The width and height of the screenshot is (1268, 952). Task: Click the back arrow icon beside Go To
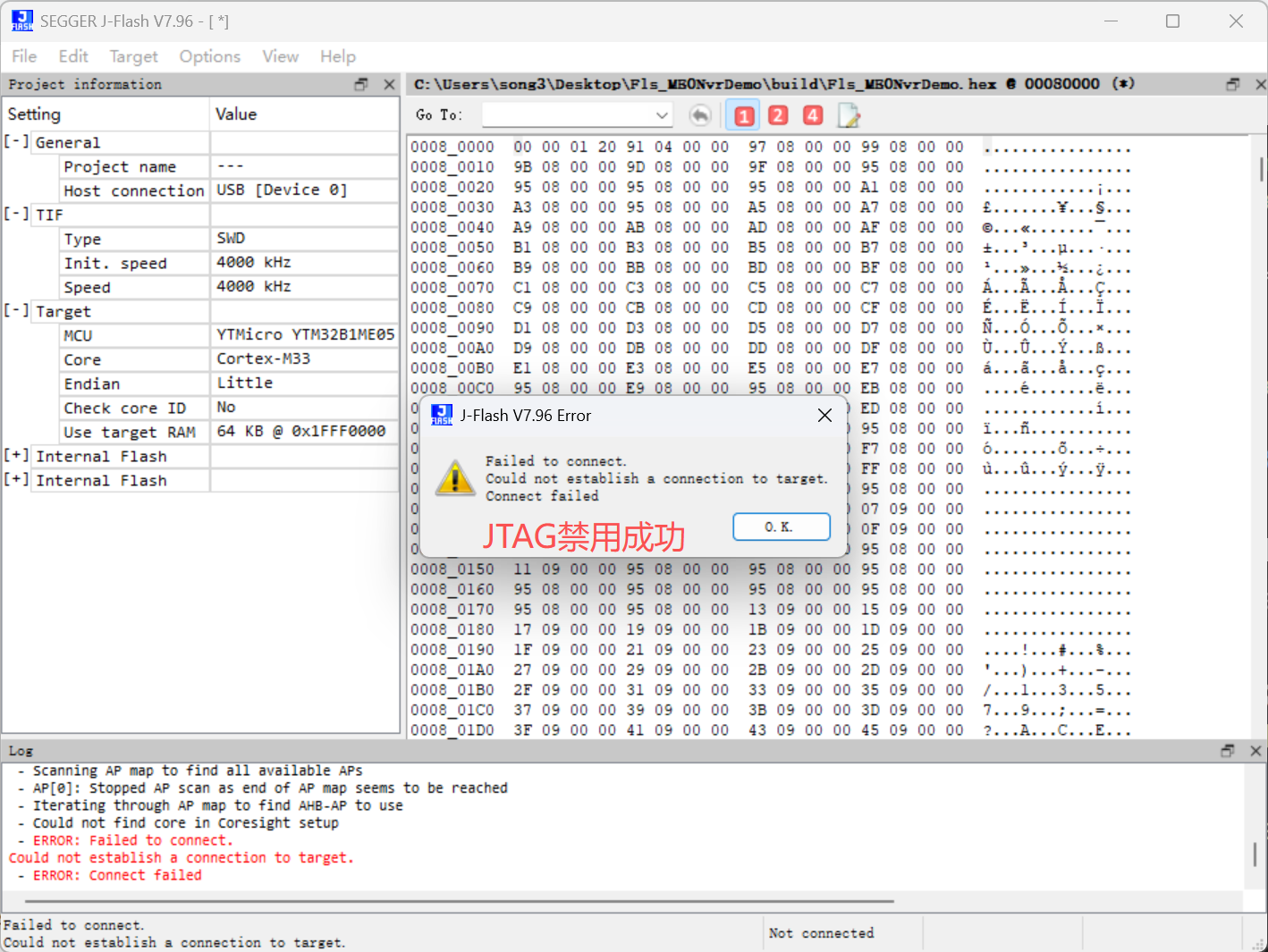(x=701, y=115)
